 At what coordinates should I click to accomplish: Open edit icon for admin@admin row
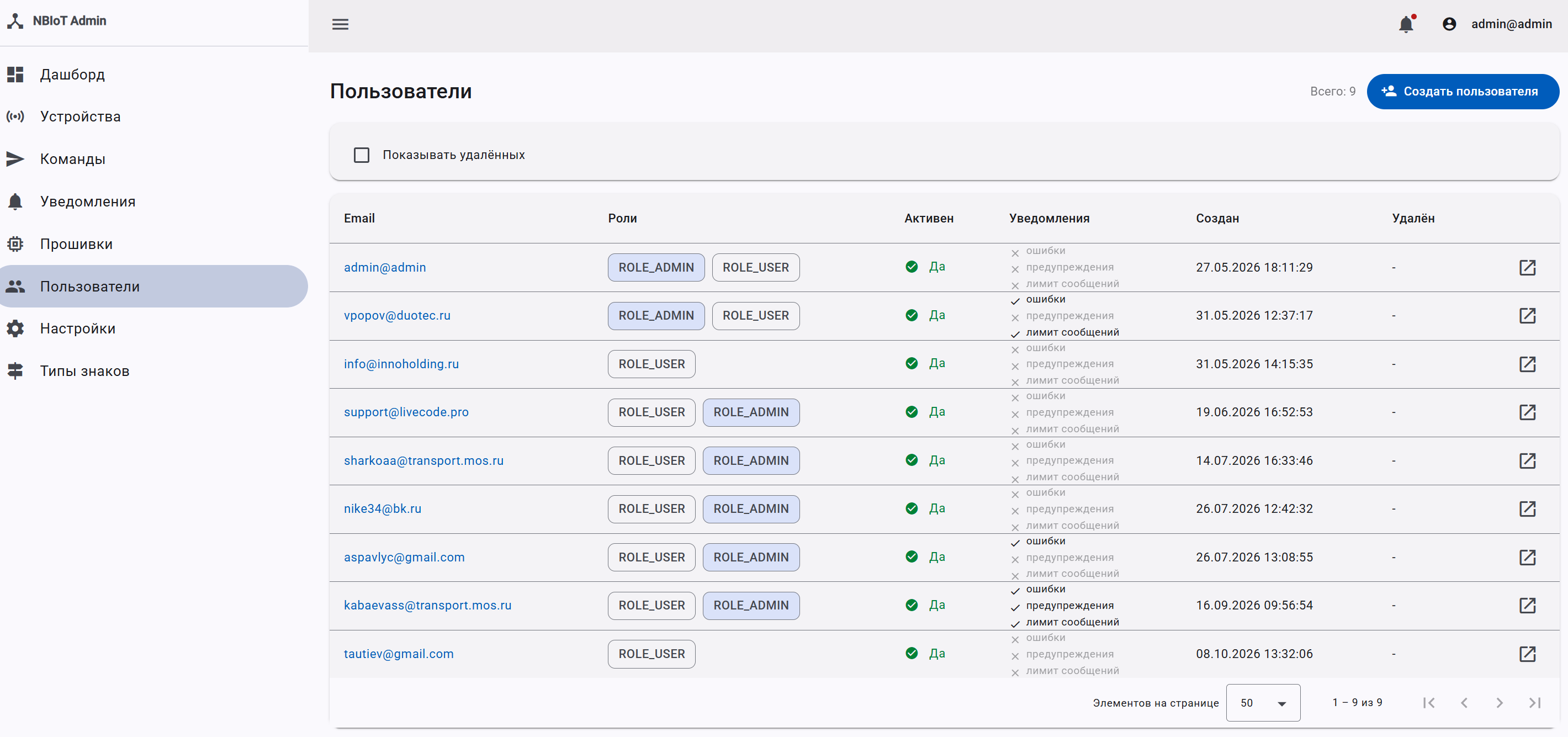click(x=1527, y=267)
